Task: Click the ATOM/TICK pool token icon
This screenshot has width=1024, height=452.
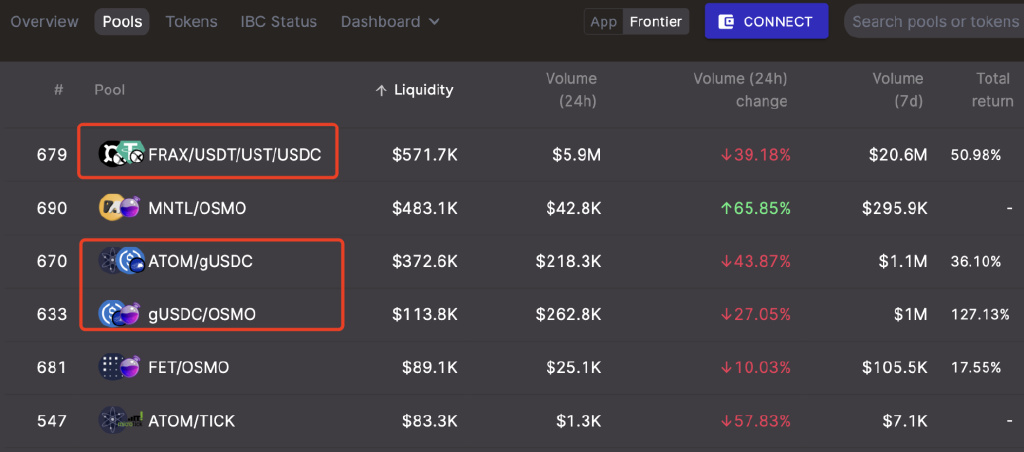Action: tap(121, 420)
